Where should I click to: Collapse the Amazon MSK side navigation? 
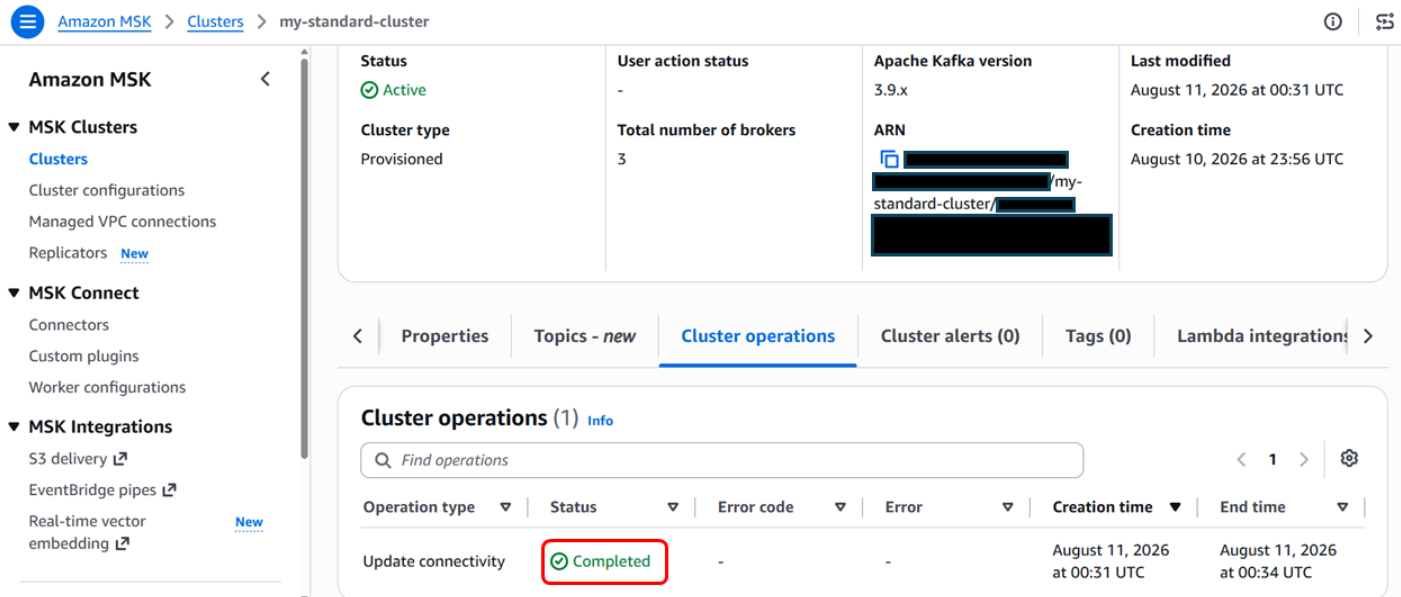[x=265, y=79]
